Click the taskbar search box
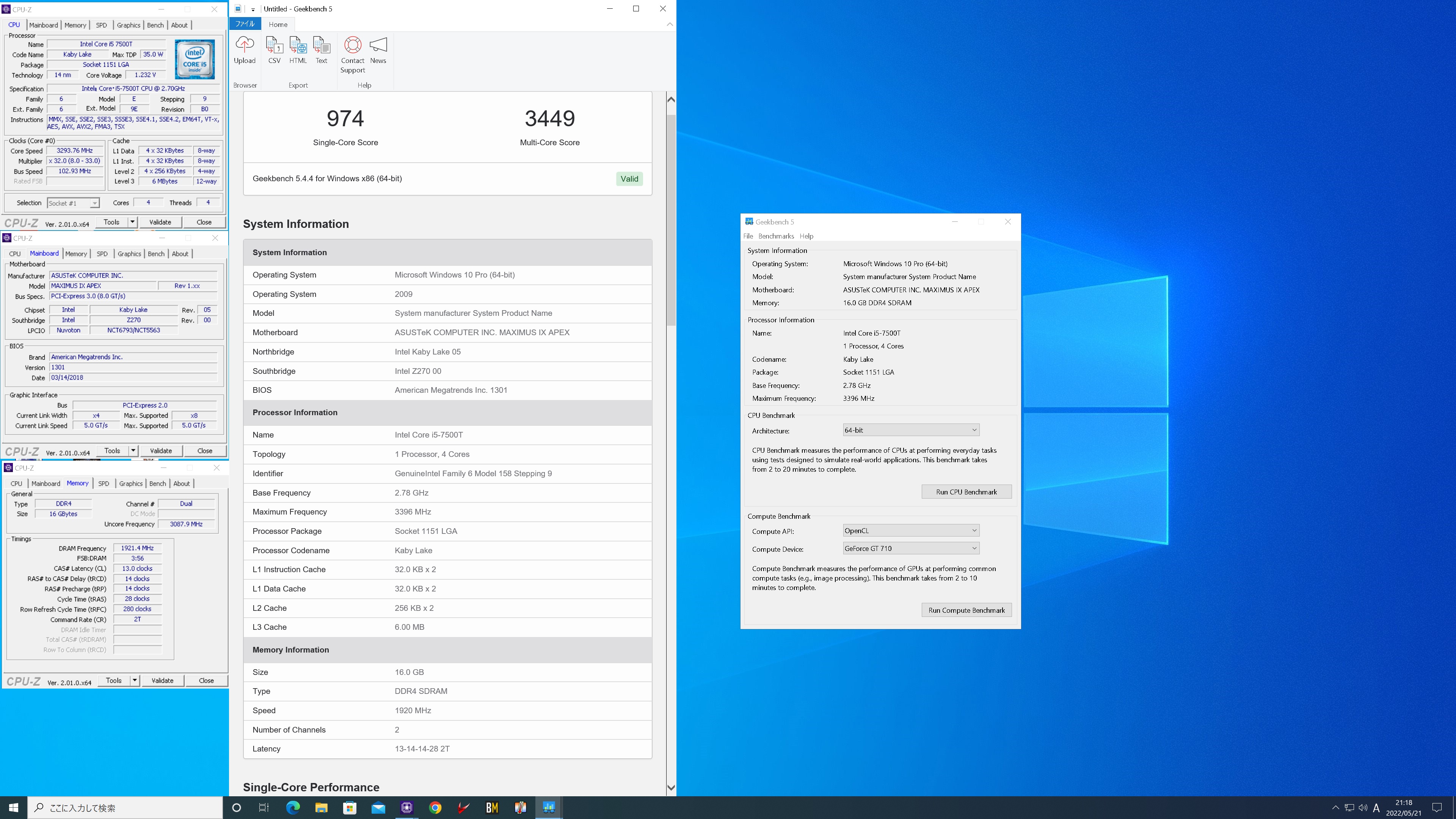 [125, 808]
